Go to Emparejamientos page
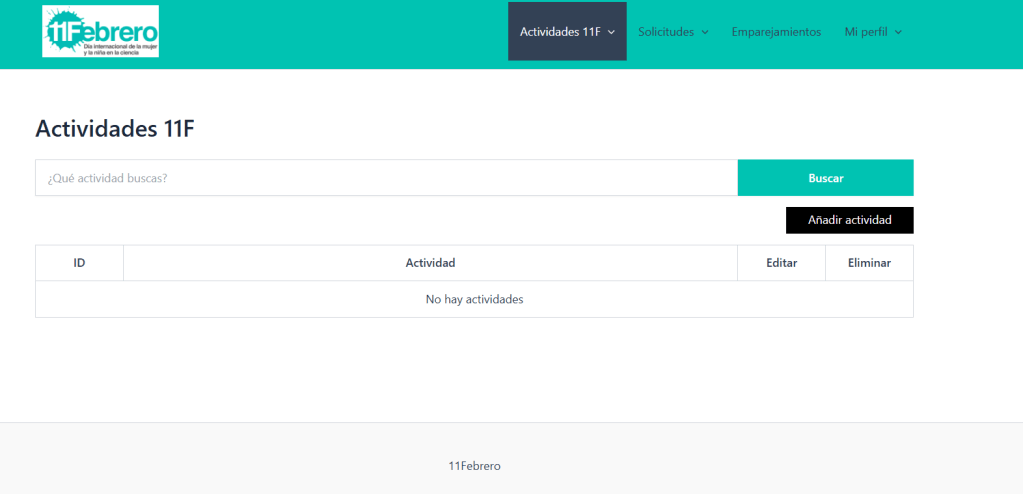 pyautogui.click(x=776, y=32)
